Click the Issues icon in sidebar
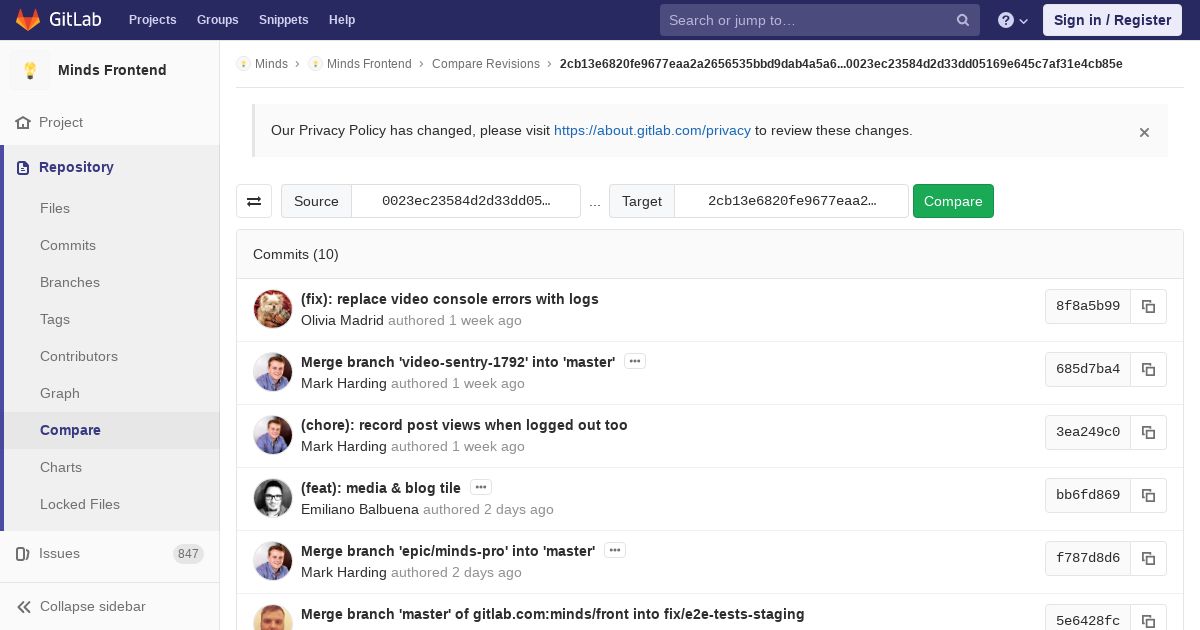 [23, 553]
